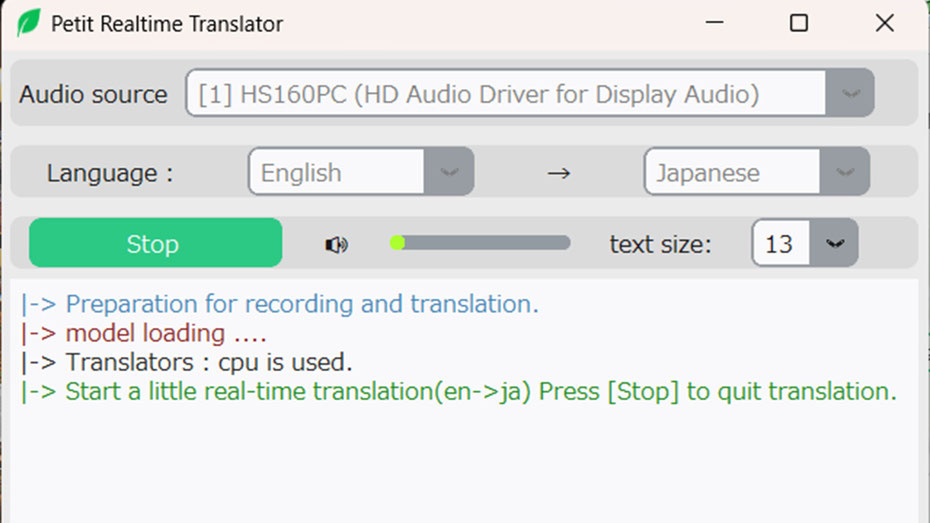930x523 pixels.
Task: Click the middle of the volume slider track
Action: pyautogui.click(x=480, y=243)
